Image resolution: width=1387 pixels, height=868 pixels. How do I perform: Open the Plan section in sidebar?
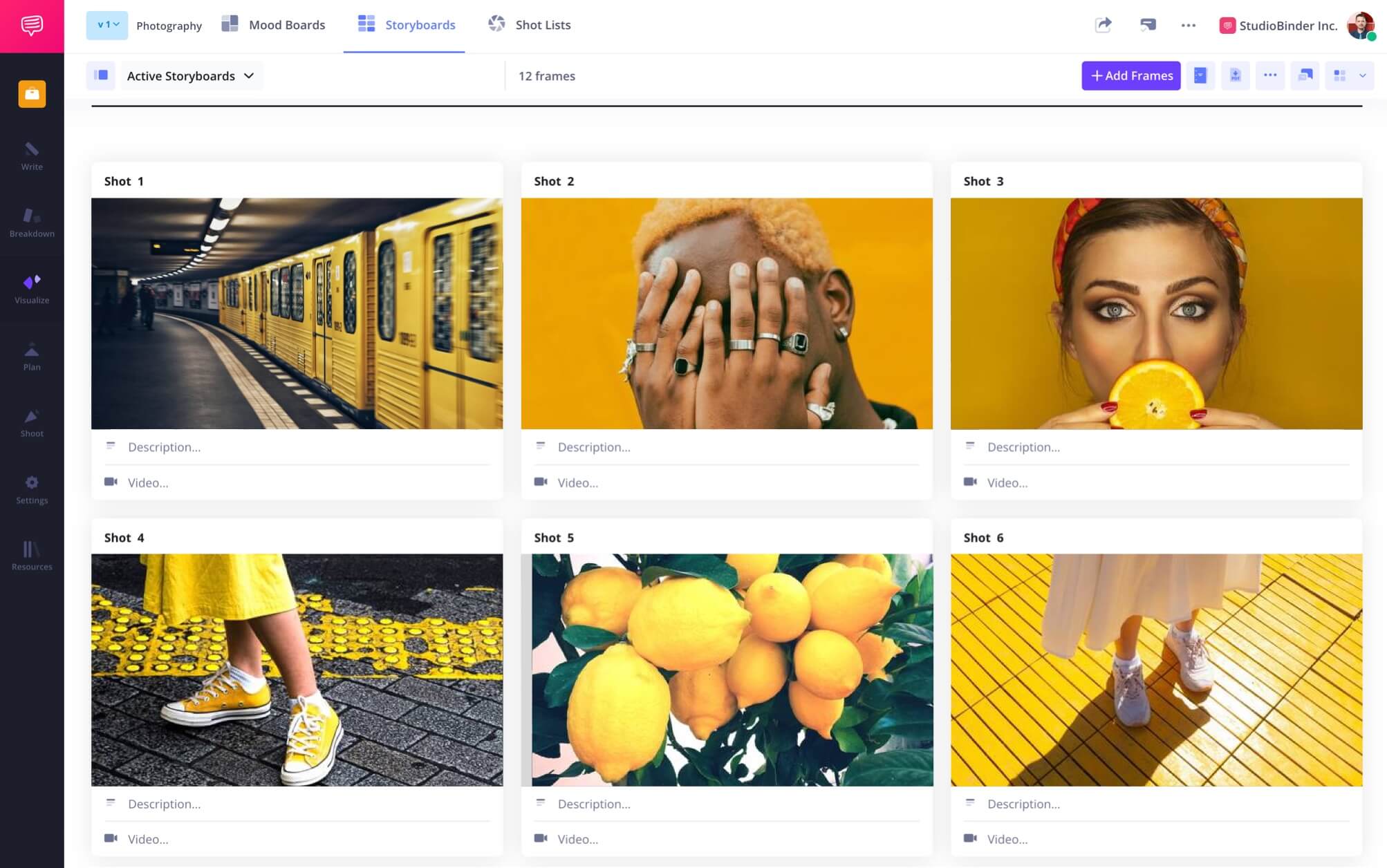click(32, 357)
